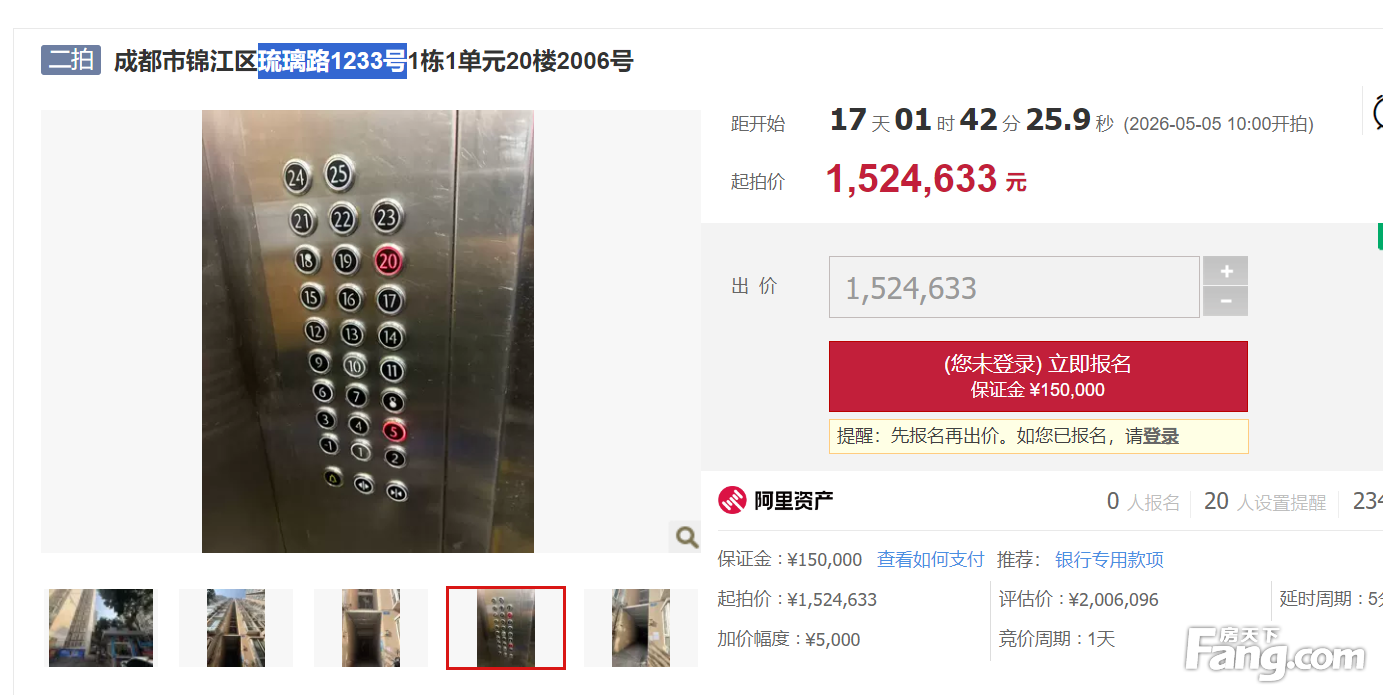Select the entrance doorway thumbnail

pyautogui.click(x=371, y=628)
